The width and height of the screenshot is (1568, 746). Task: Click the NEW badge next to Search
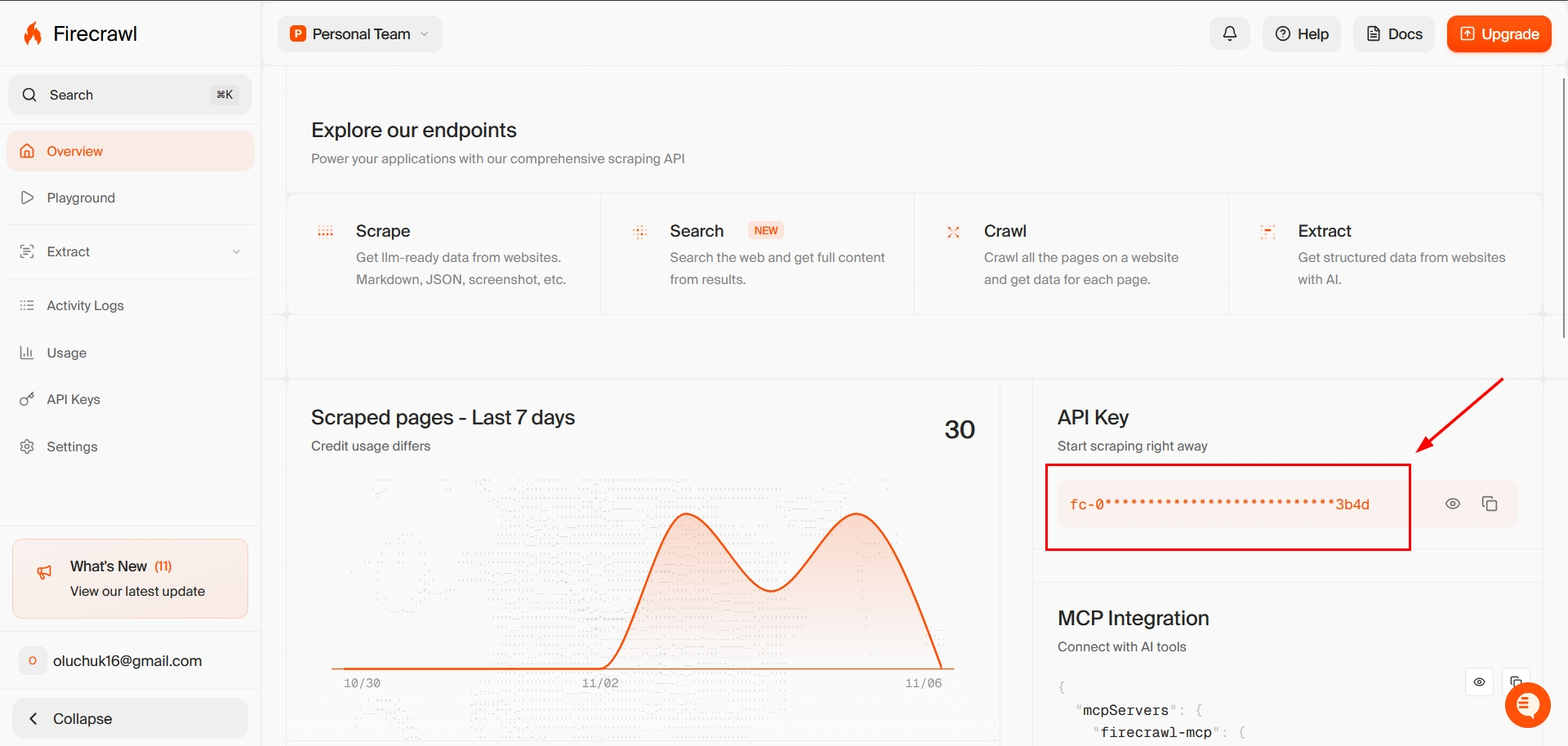click(766, 230)
